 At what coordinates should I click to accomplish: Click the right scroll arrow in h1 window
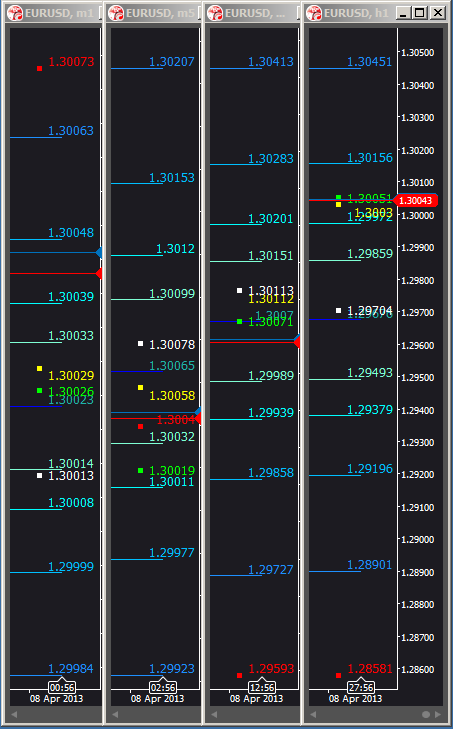click(438, 714)
